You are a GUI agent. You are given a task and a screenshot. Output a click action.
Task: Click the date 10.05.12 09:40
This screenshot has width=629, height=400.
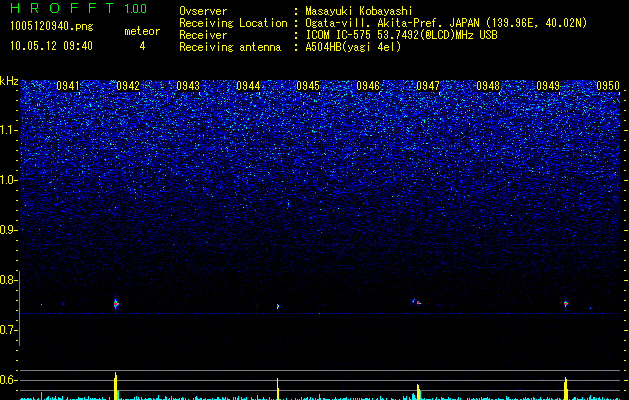coord(51,46)
